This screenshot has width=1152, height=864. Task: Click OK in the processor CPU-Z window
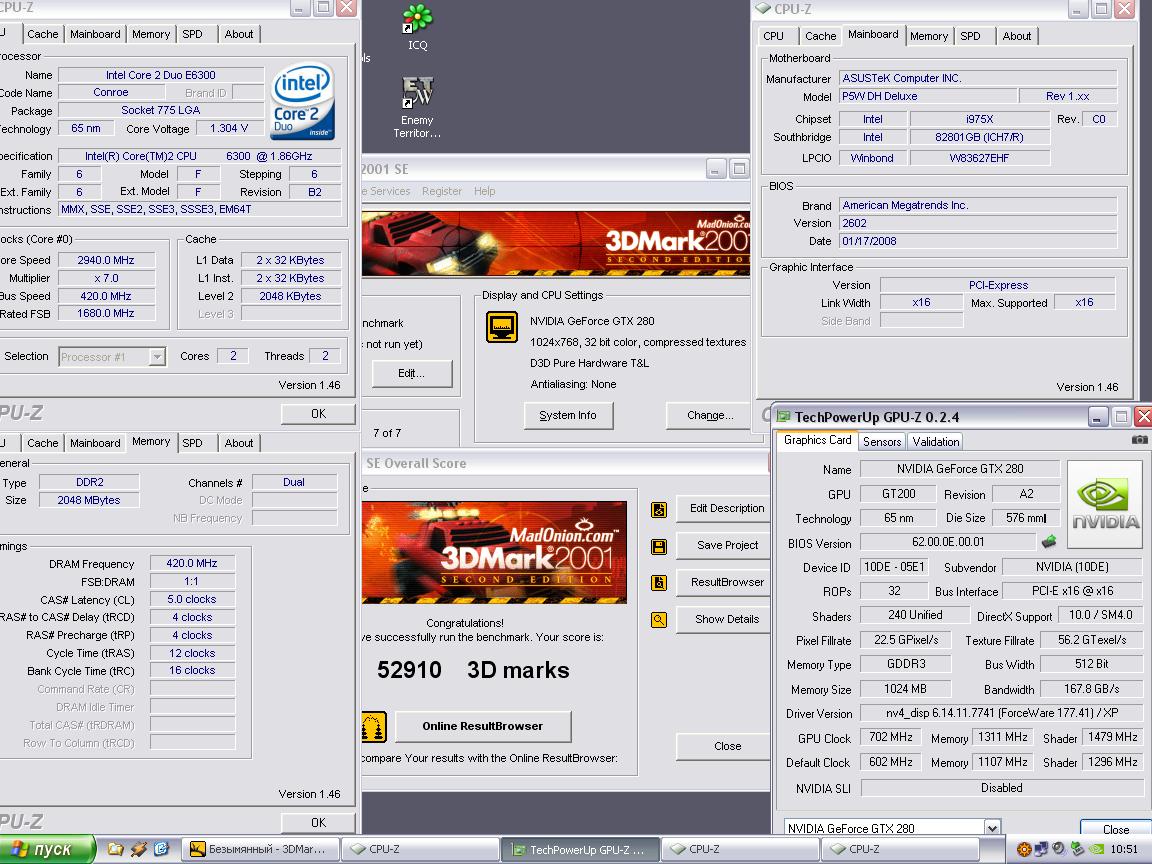[318, 414]
